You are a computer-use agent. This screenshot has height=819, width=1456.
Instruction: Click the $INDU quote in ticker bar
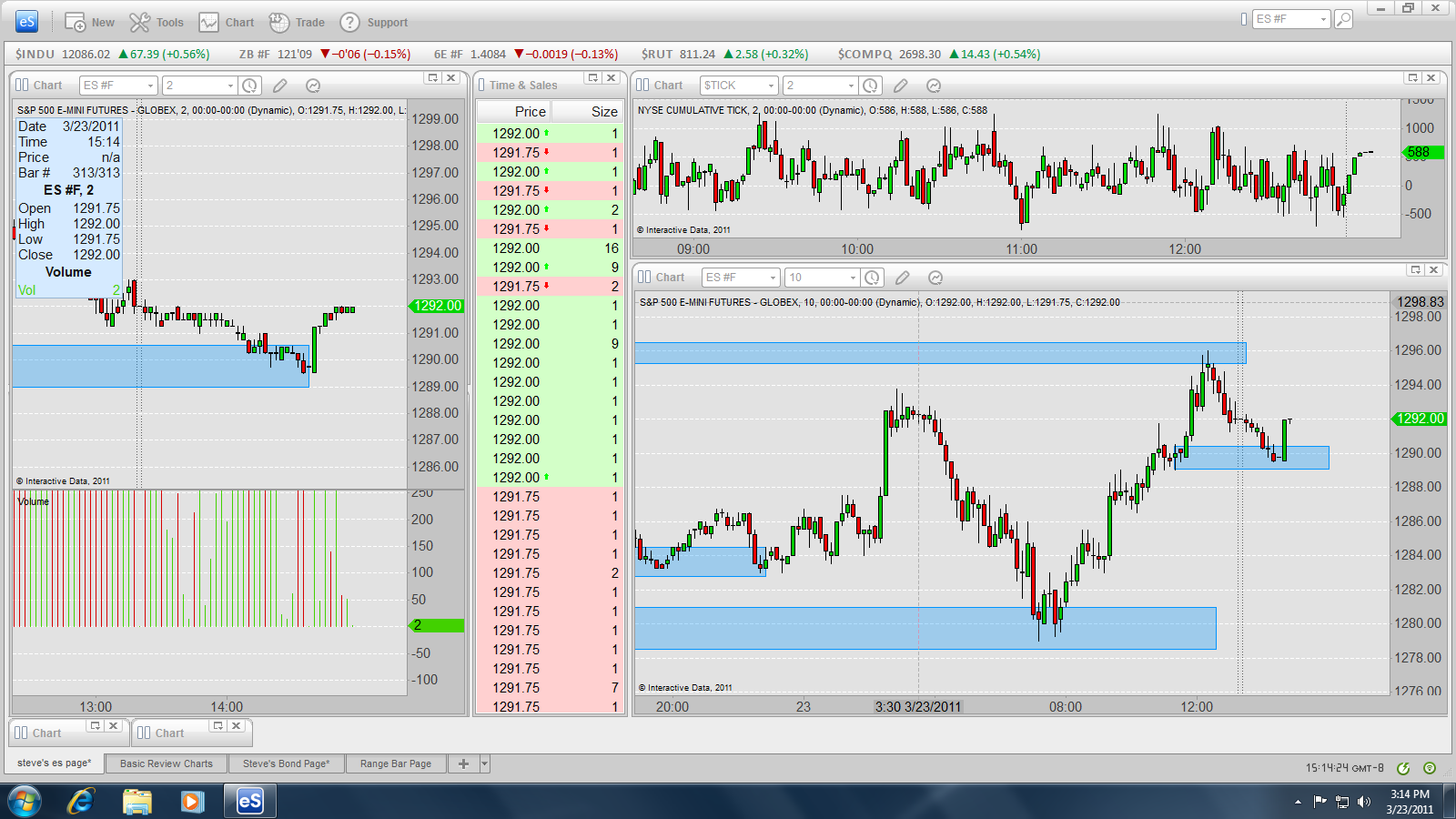(112, 54)
